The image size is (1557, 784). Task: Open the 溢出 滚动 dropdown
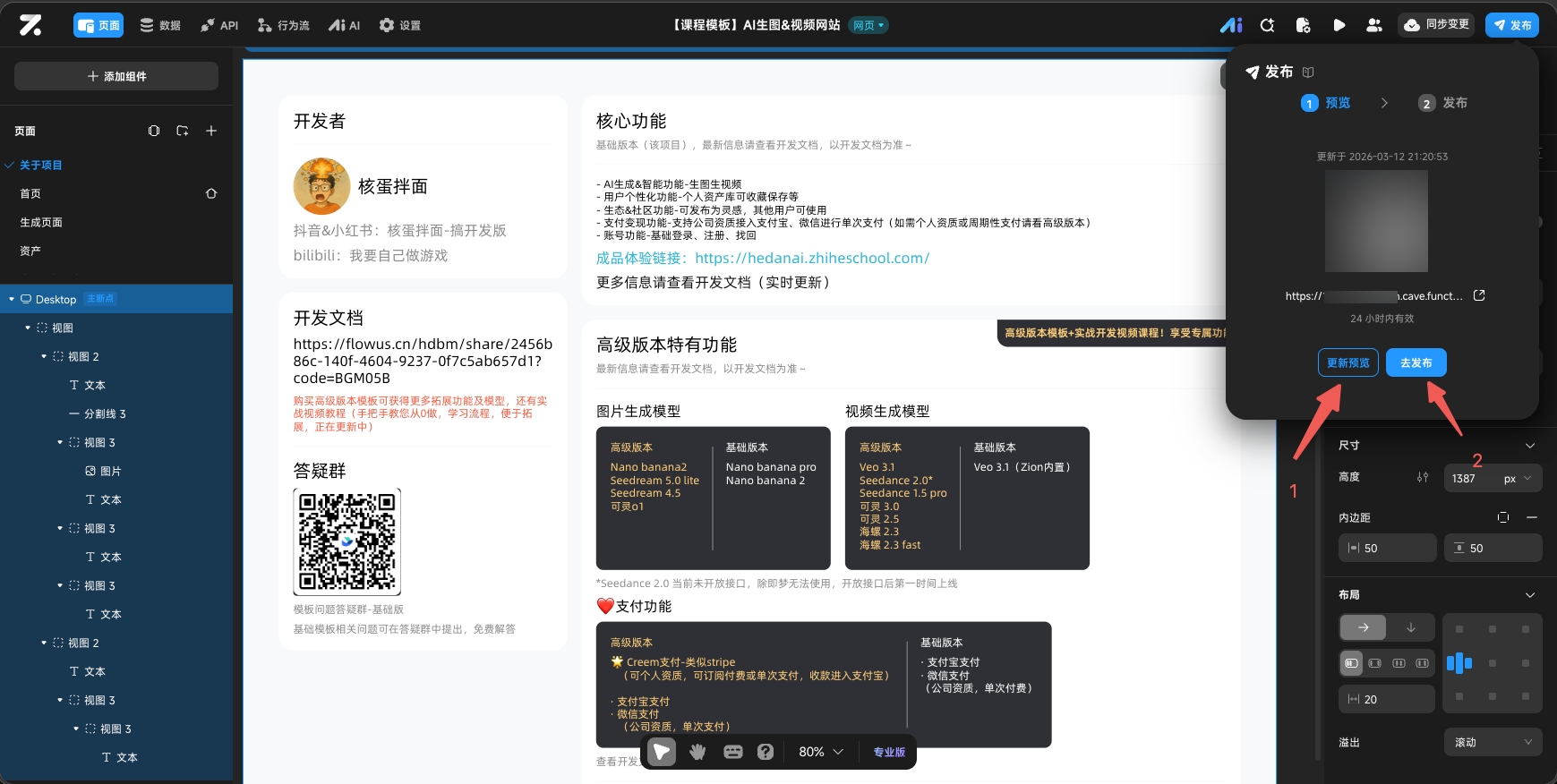point(1493,742)
